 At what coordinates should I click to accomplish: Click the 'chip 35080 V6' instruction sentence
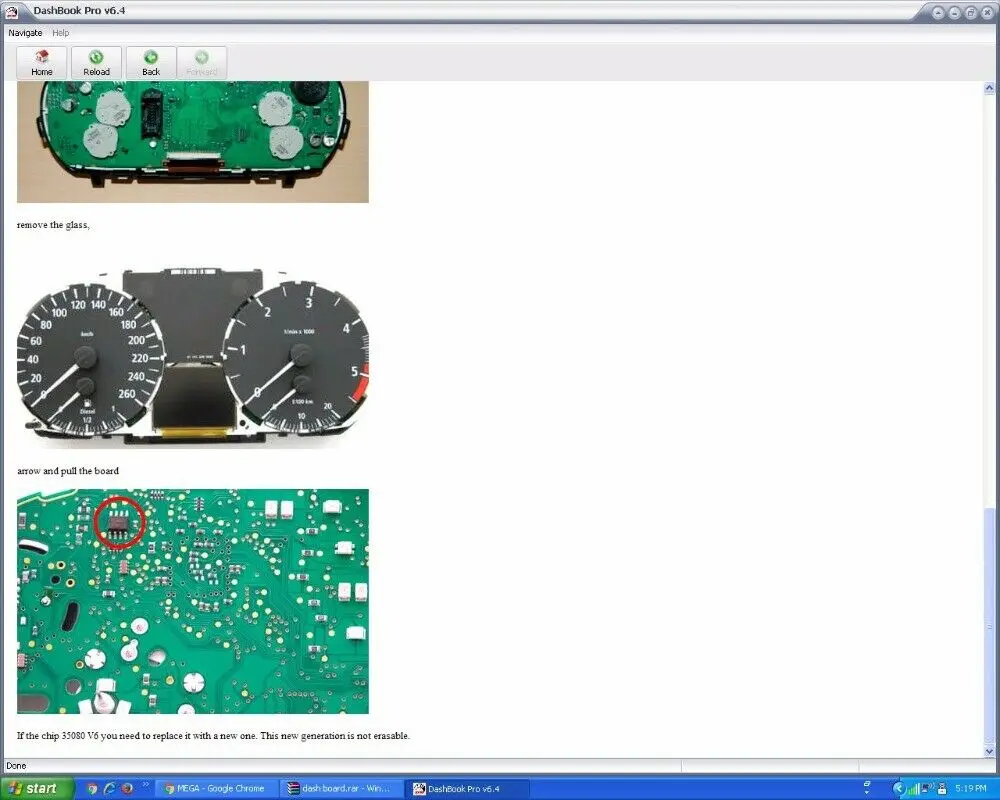pyautogui.click(x=213, y=736)
